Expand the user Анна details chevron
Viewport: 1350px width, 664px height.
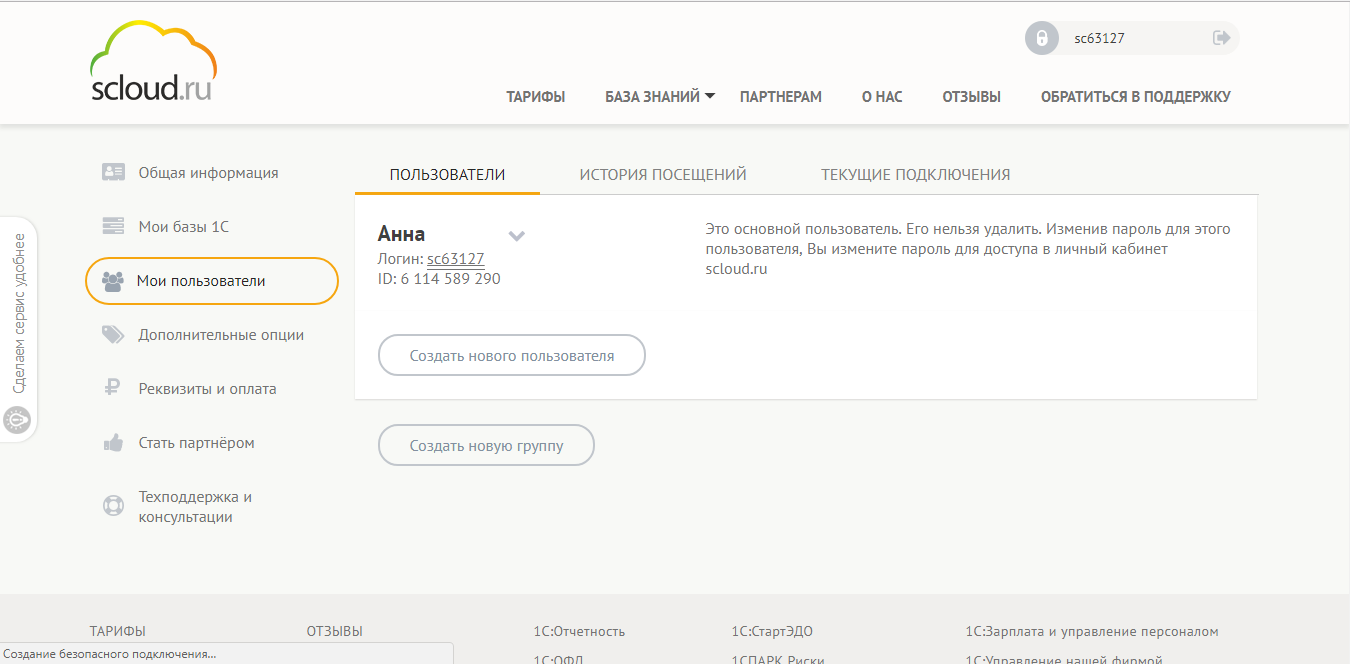[x=516, y=236]
